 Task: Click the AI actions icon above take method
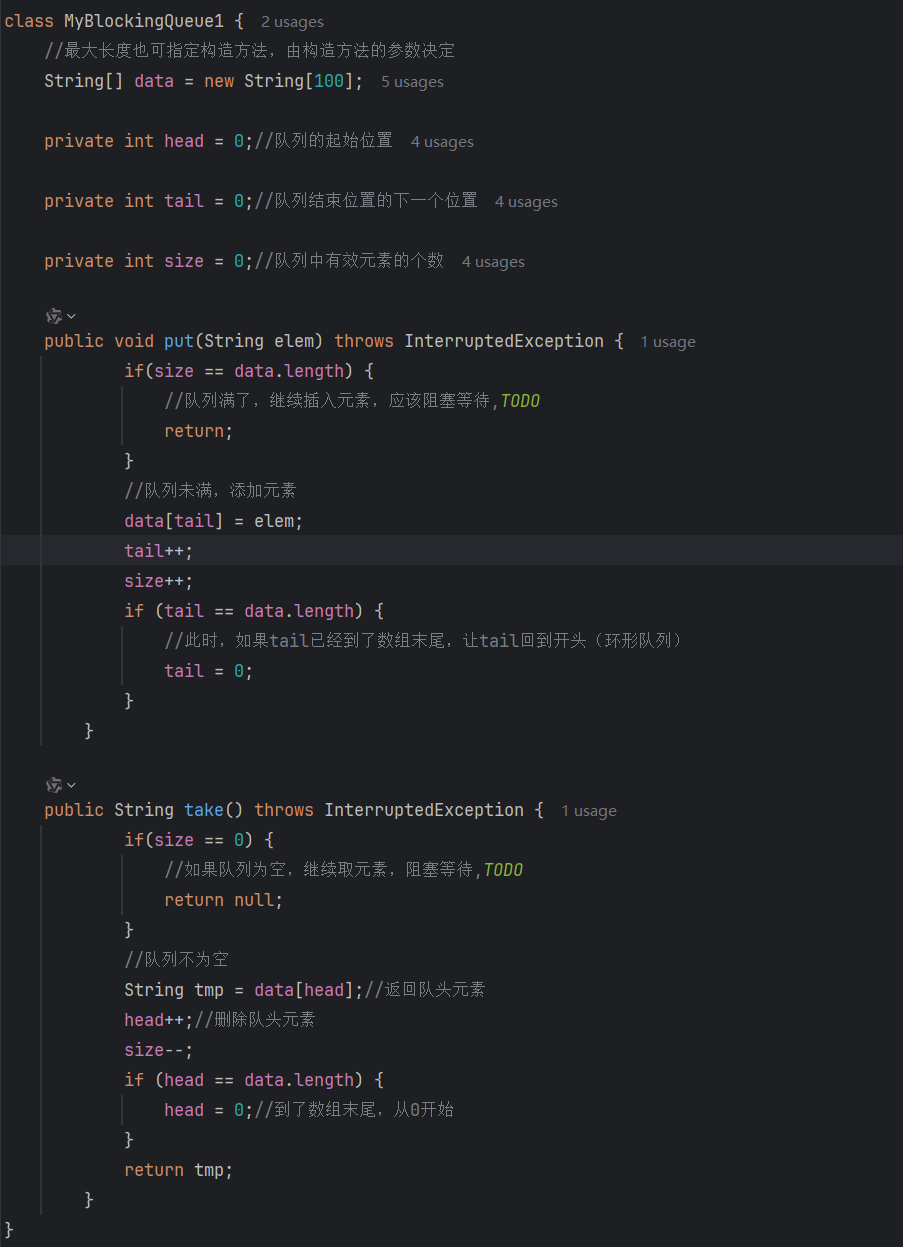[54, 785]
